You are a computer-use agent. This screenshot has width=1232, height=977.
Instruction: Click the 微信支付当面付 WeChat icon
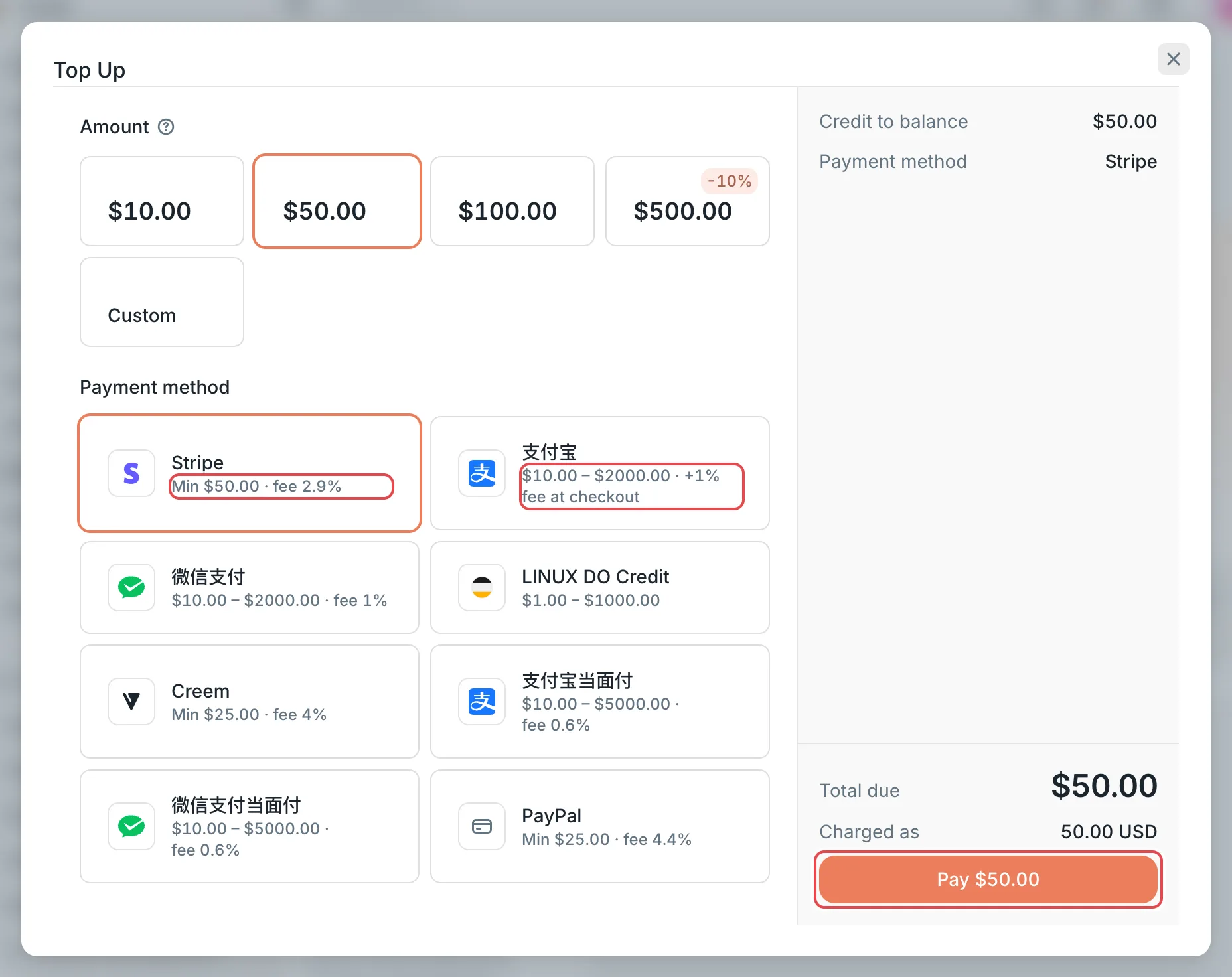click(x=131, y=826)
